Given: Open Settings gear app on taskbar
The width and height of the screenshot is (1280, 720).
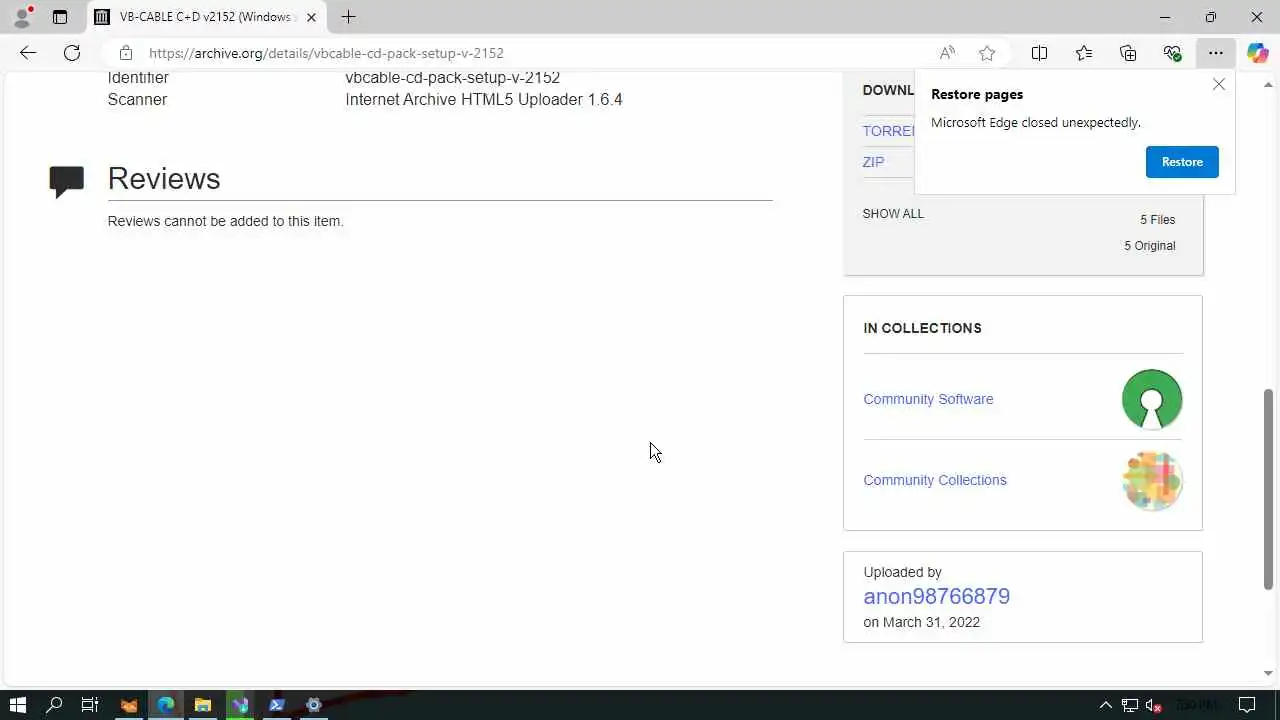Looking at the screenshot, I should tap(314, 705).
